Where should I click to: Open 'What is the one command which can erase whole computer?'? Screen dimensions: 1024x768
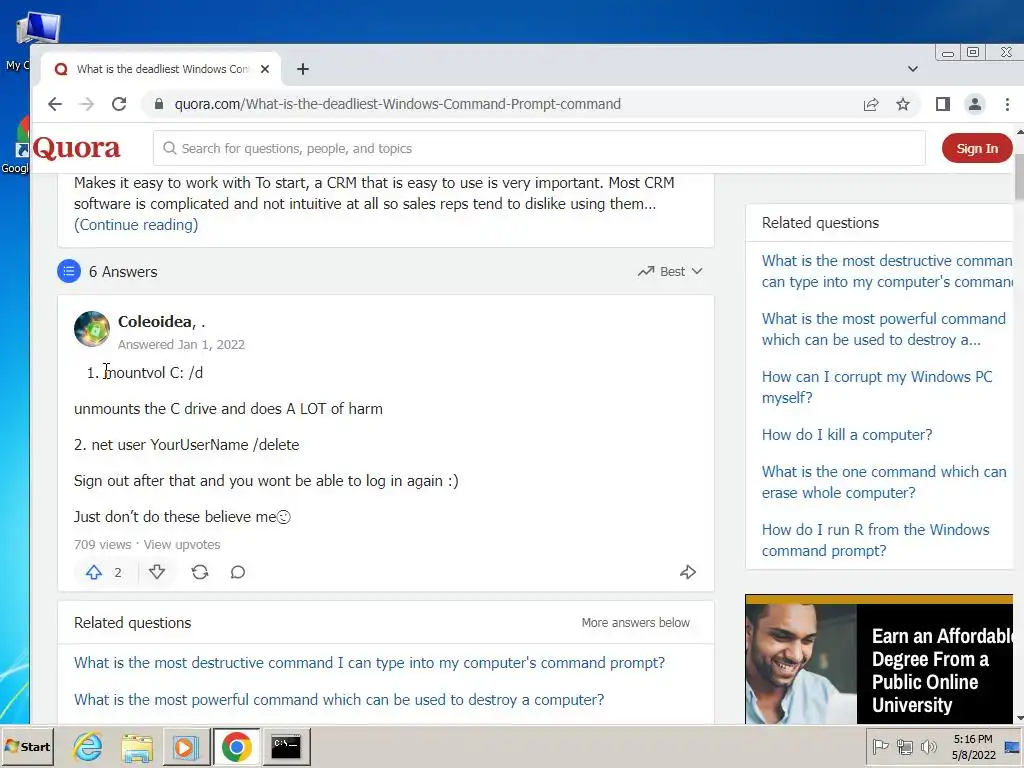click(x=884, y=482)
